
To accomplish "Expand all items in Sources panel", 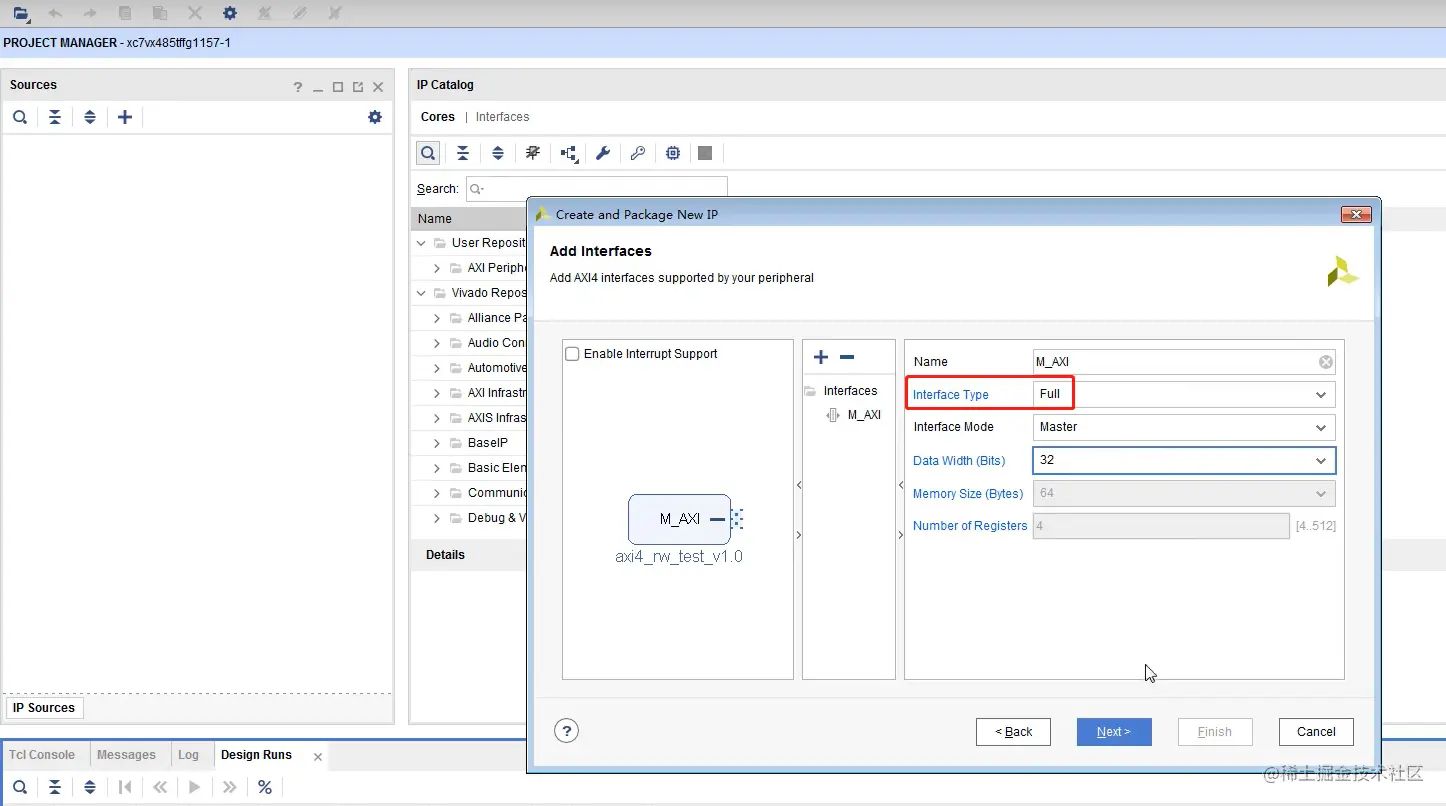I will [90, 117].
